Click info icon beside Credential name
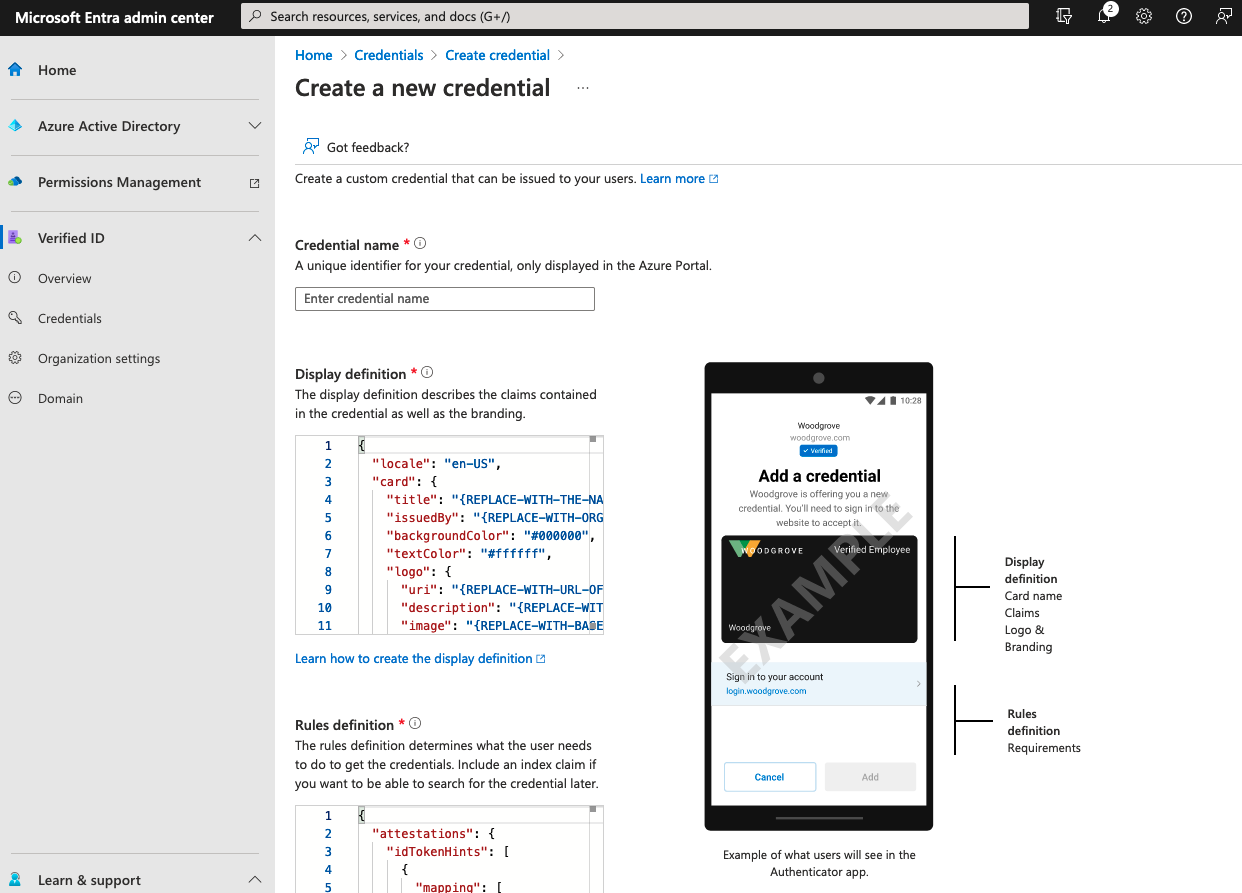The width and height of the screenshot is (1242, 893). pos(420,244)
